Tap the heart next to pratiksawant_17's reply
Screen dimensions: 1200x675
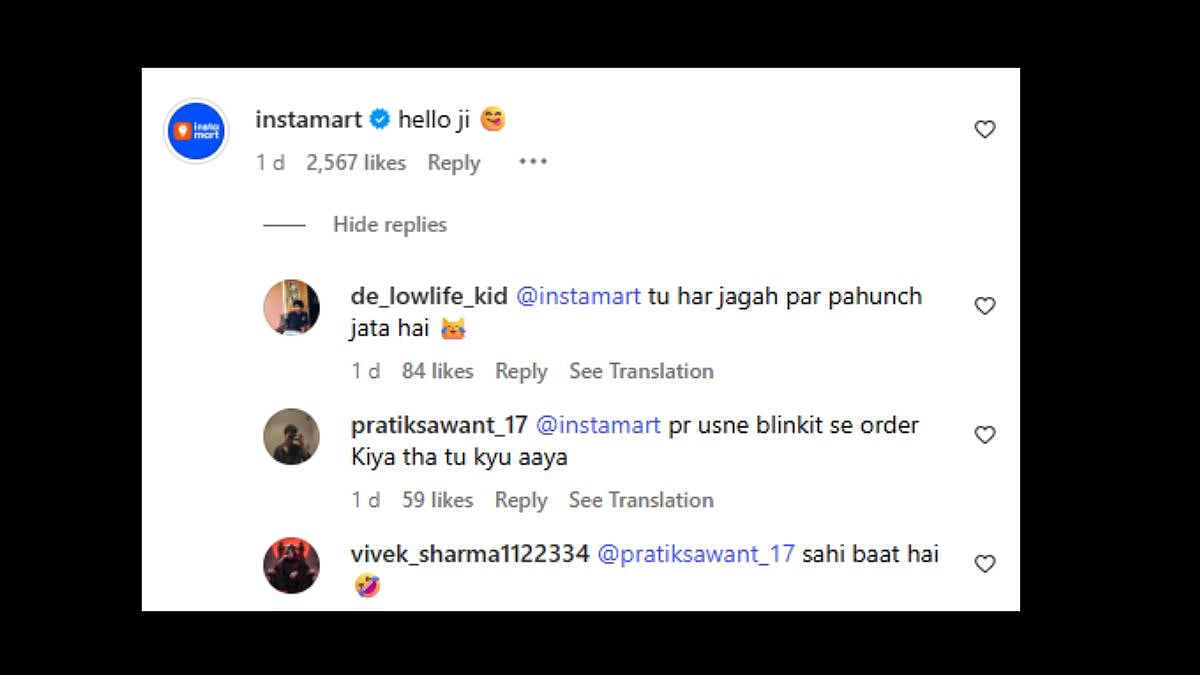pyautogui.click(x=985, y=435)
